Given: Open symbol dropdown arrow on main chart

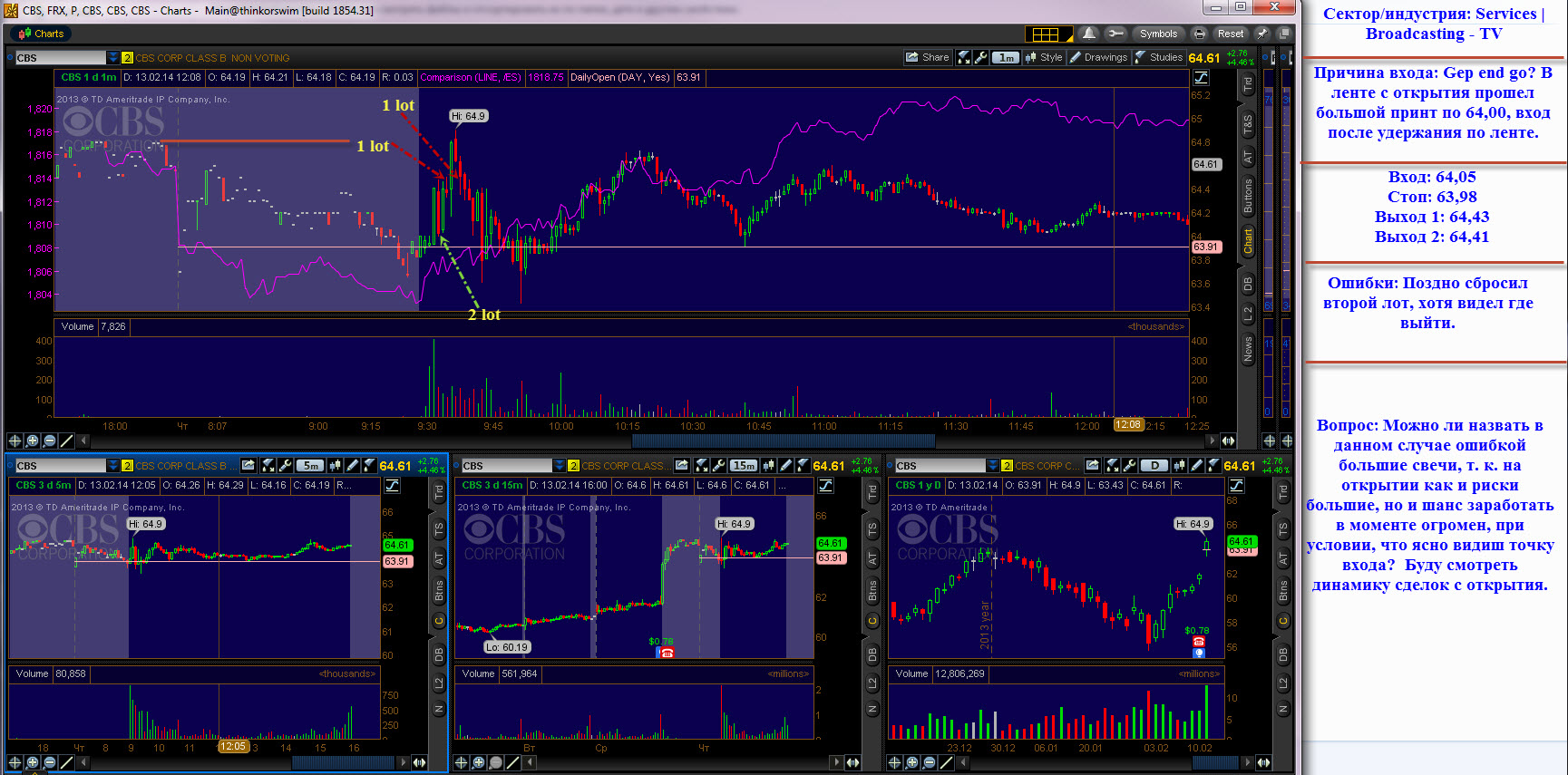Looking at the screenshot, I should (x=113, y=57).
